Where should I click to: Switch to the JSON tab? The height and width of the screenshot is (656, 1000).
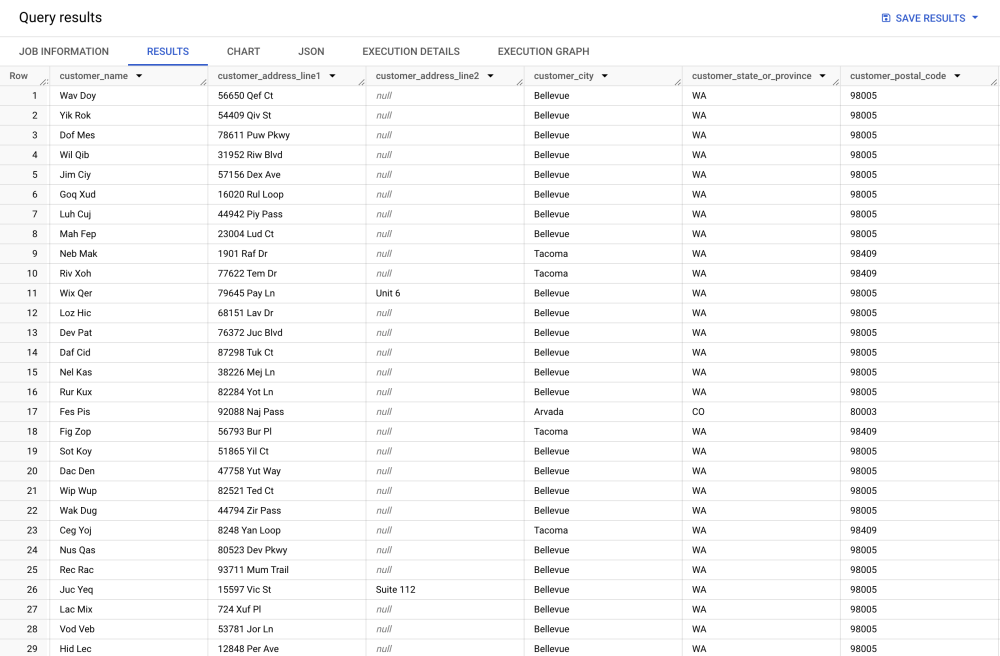pos(311,52)
